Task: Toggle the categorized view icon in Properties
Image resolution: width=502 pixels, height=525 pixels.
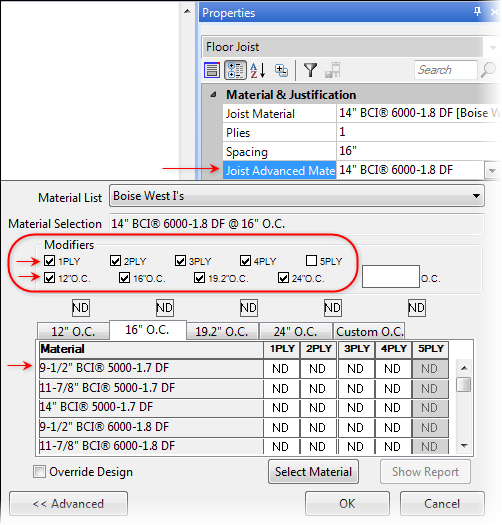Action: click(x=235, y=70)
